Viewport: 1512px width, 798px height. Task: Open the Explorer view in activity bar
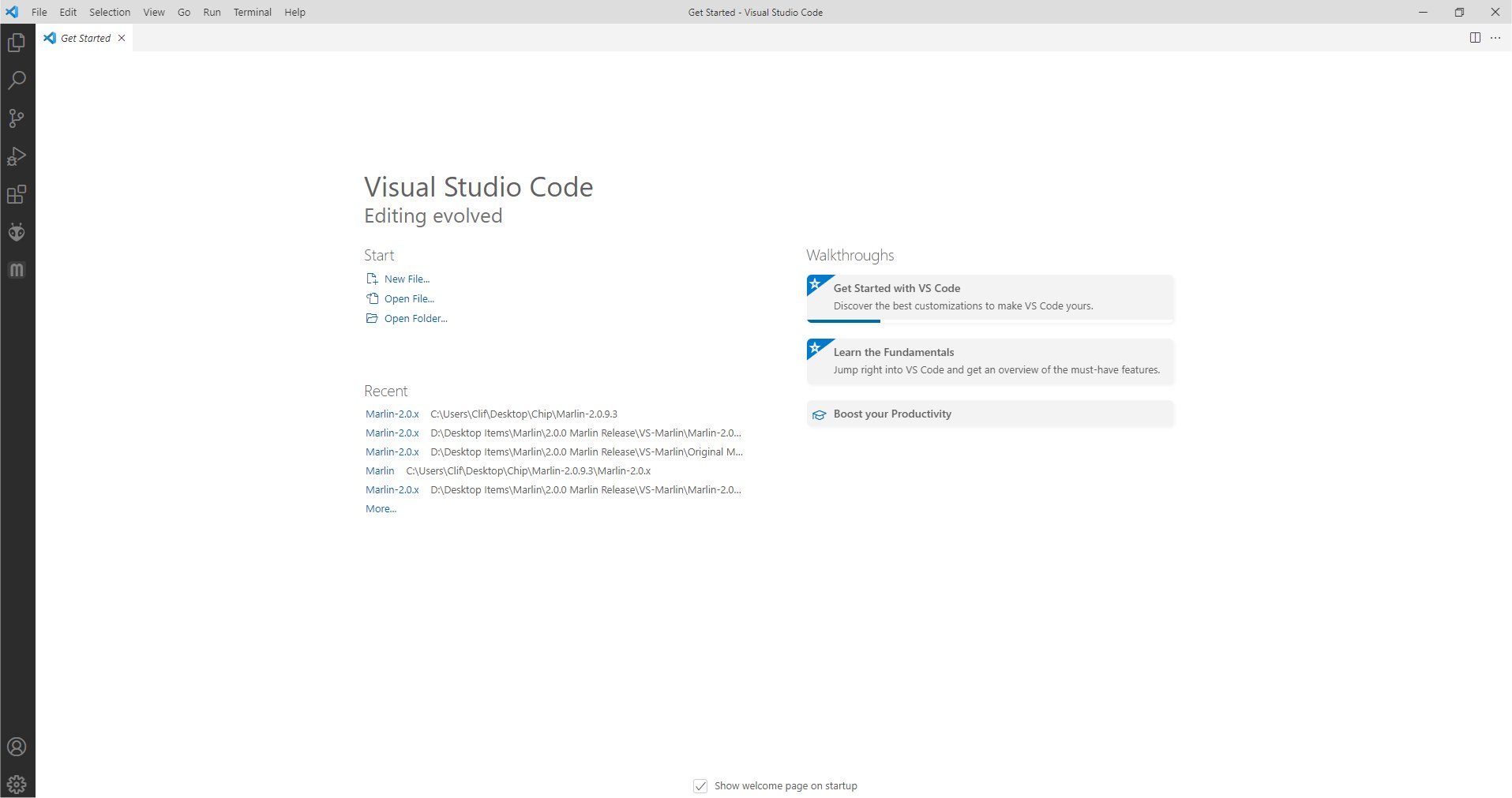pyautogui.click(x=17, y=43)
